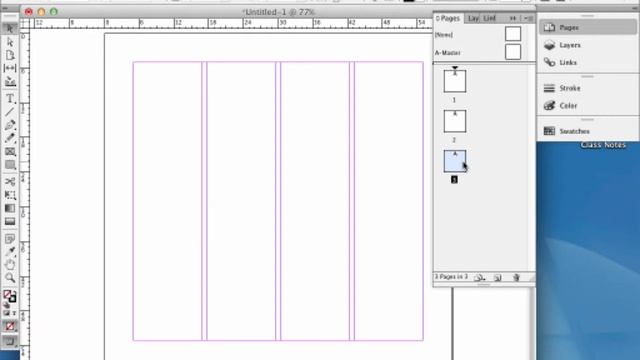640x360 pixels.
Task: Select the Zoom tool
Action: point(10,278)
